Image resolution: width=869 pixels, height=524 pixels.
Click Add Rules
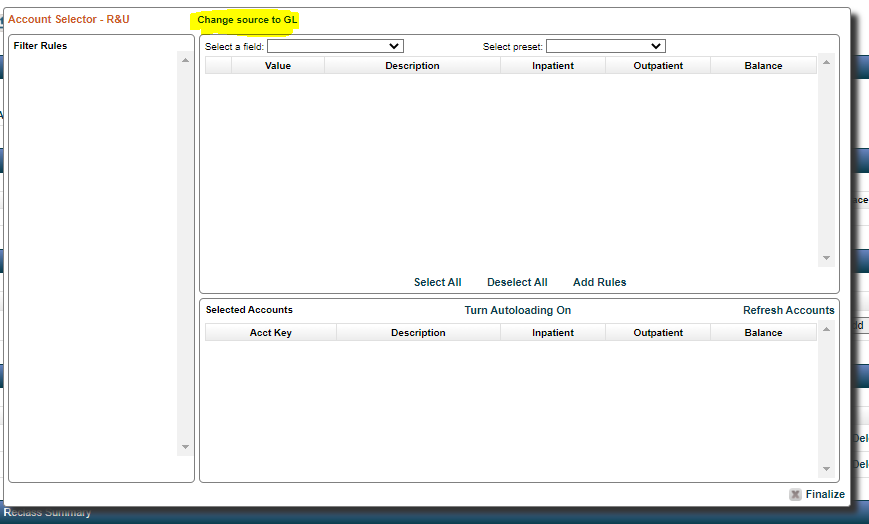click(600, 282)
